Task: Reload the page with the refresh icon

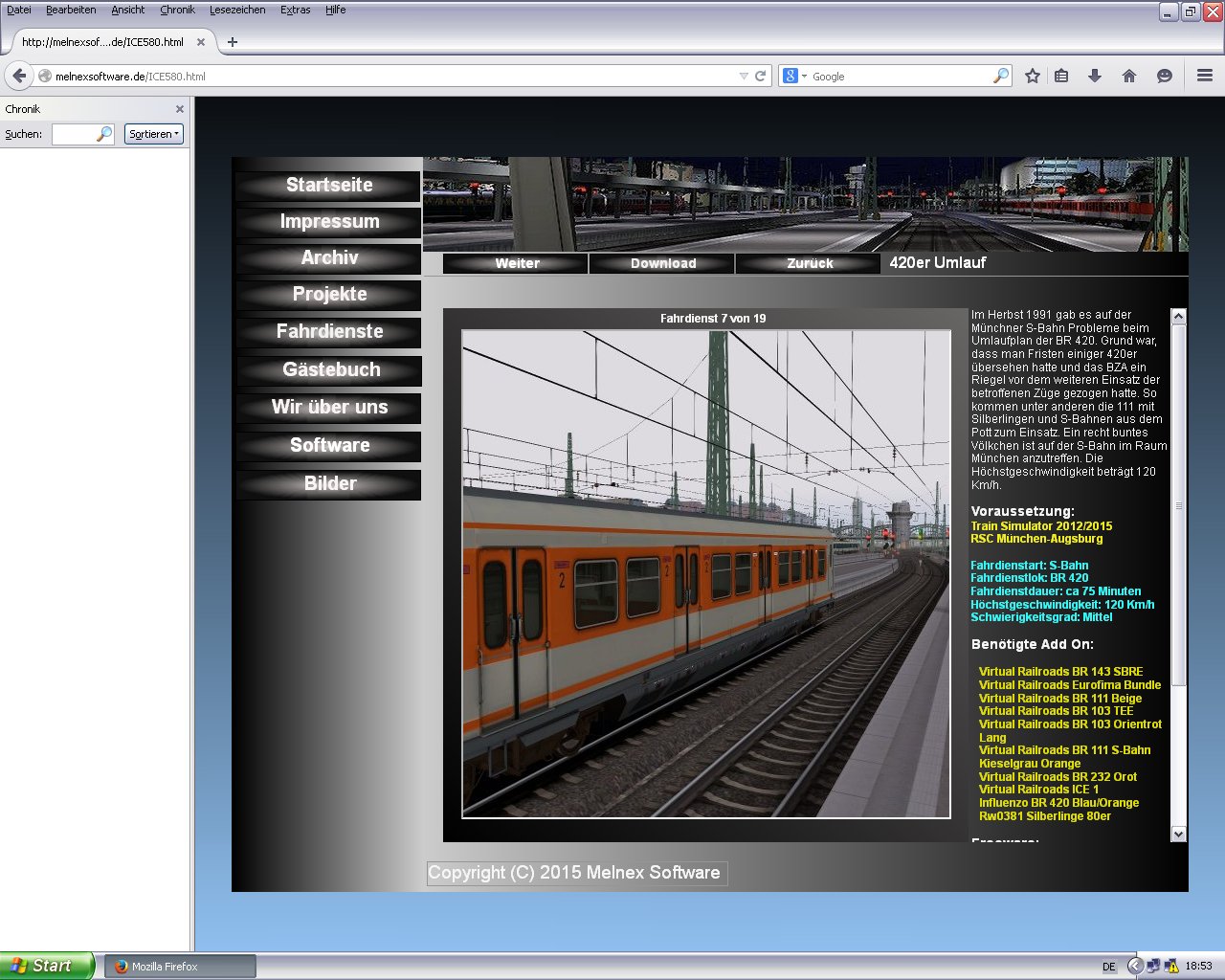Action: (761, 76)
